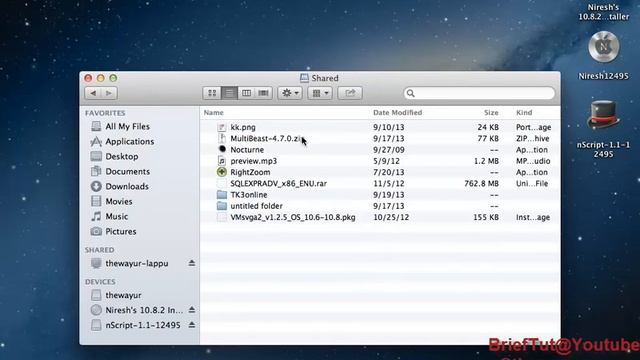
Task: Eject thewayur-lappu shared computer
Action: coord(192,263)
